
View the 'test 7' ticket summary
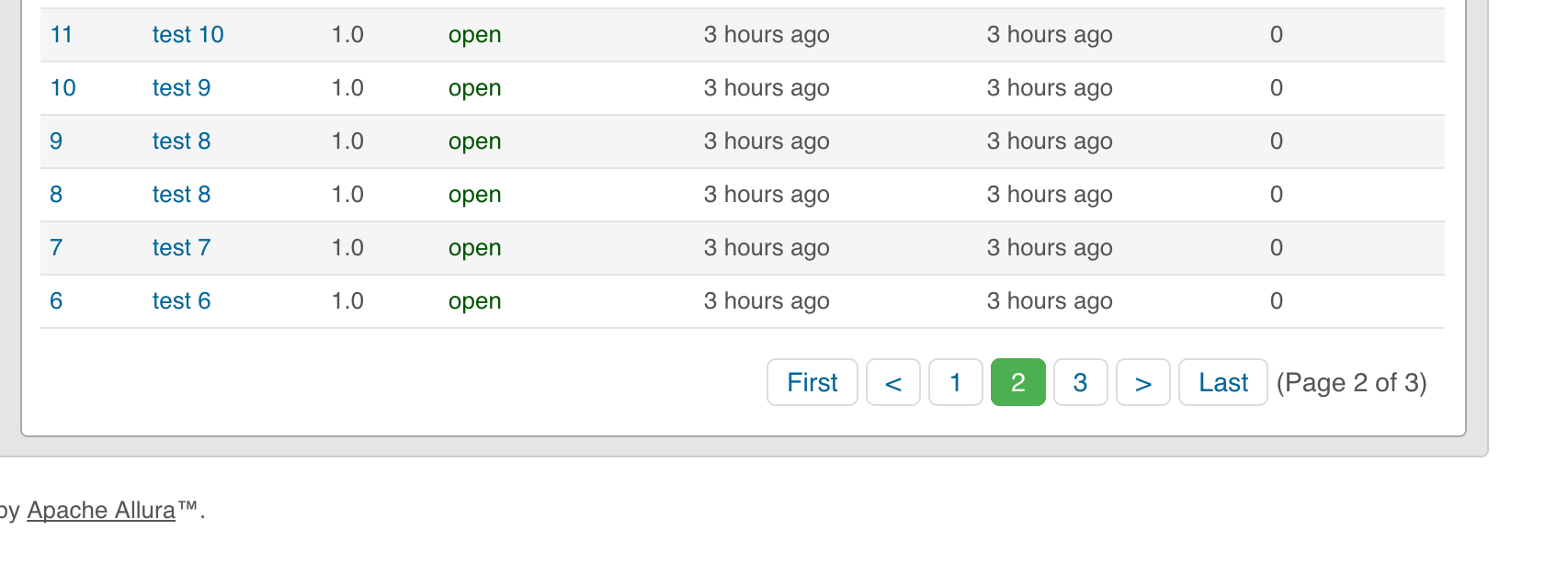181,248
